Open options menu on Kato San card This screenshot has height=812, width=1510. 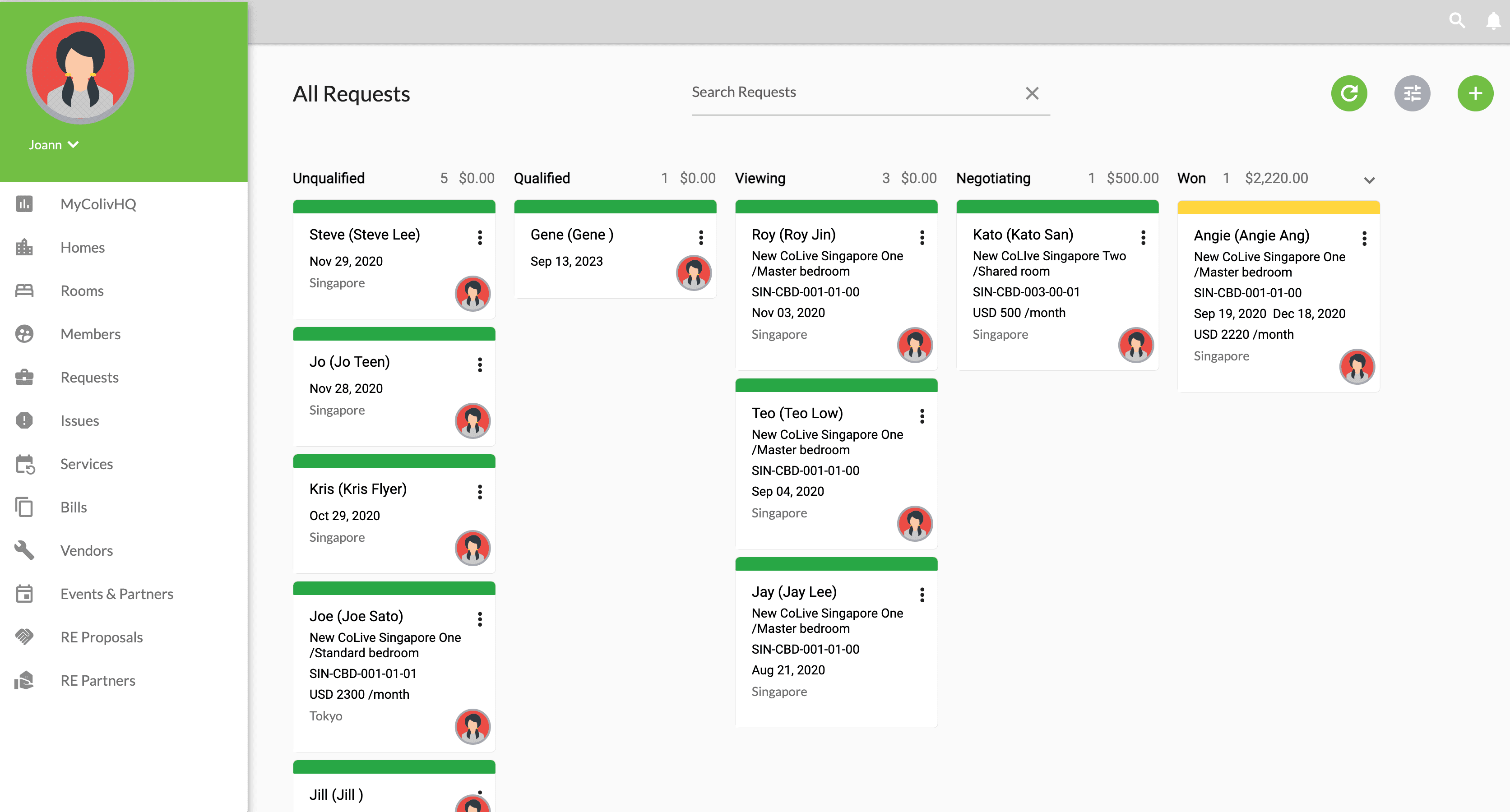[1143, 237]
